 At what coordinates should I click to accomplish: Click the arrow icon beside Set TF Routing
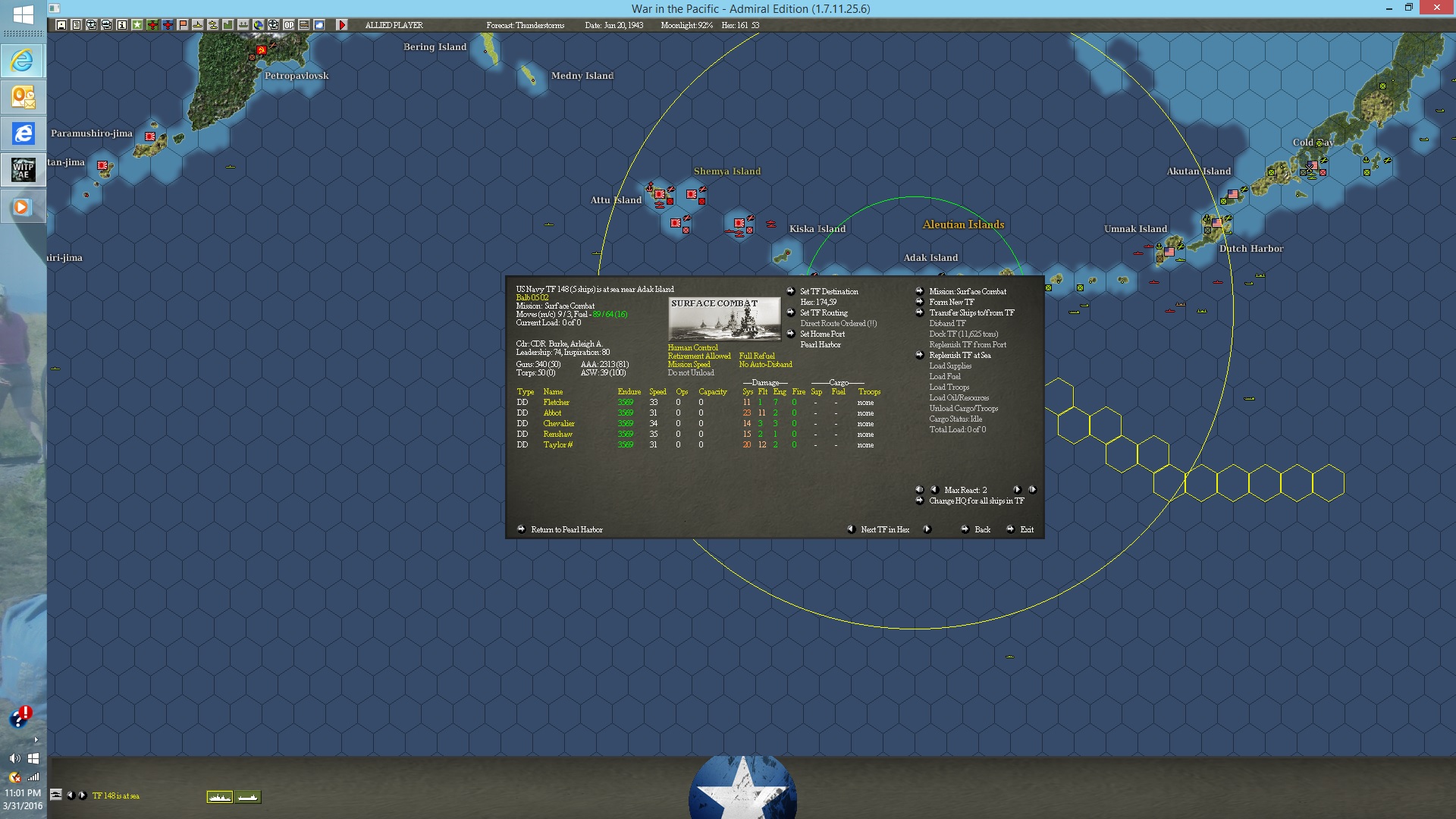791,312
